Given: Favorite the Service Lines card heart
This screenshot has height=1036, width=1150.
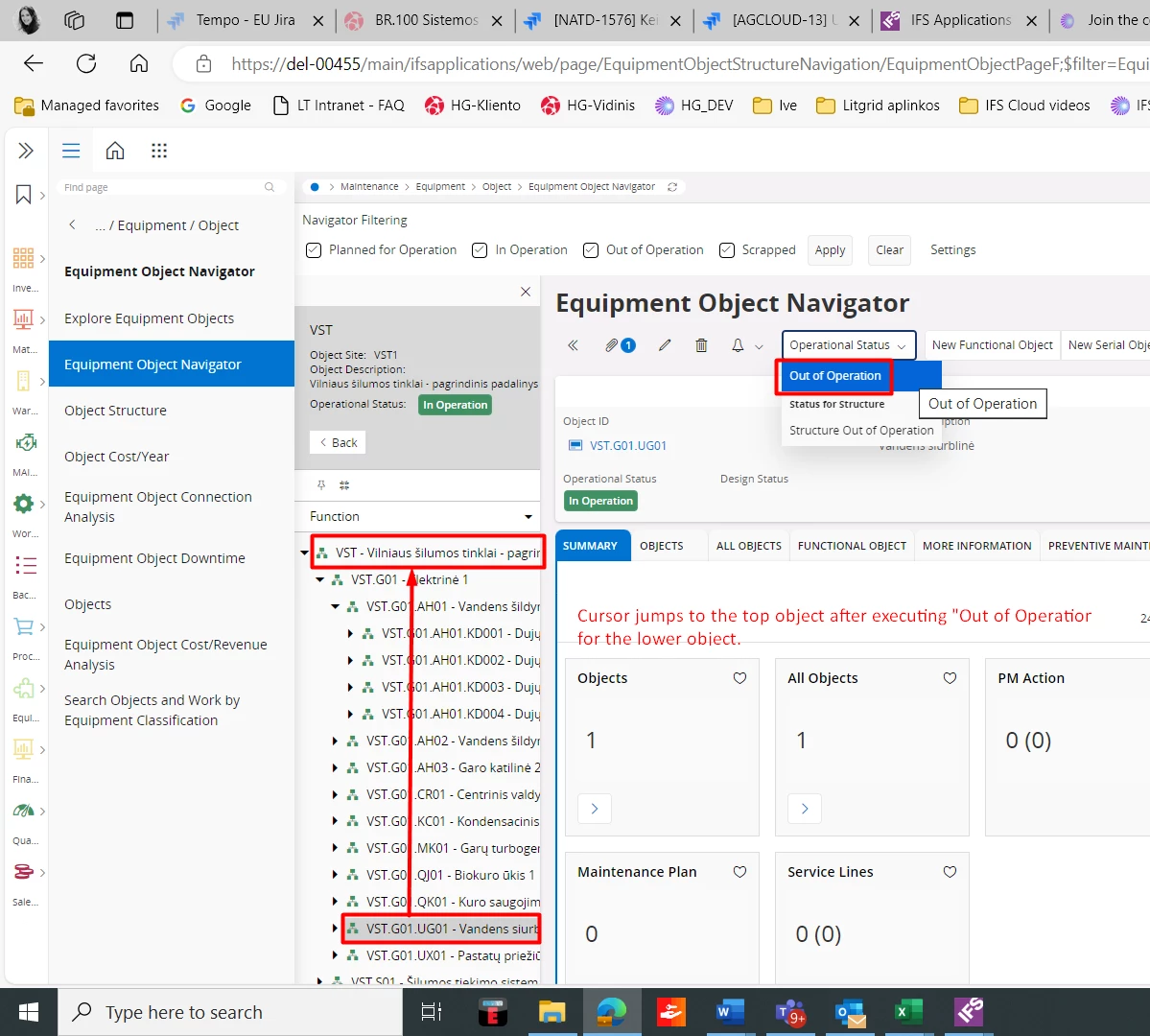Looking at the screenshot, I should click(x=950, y=872).
